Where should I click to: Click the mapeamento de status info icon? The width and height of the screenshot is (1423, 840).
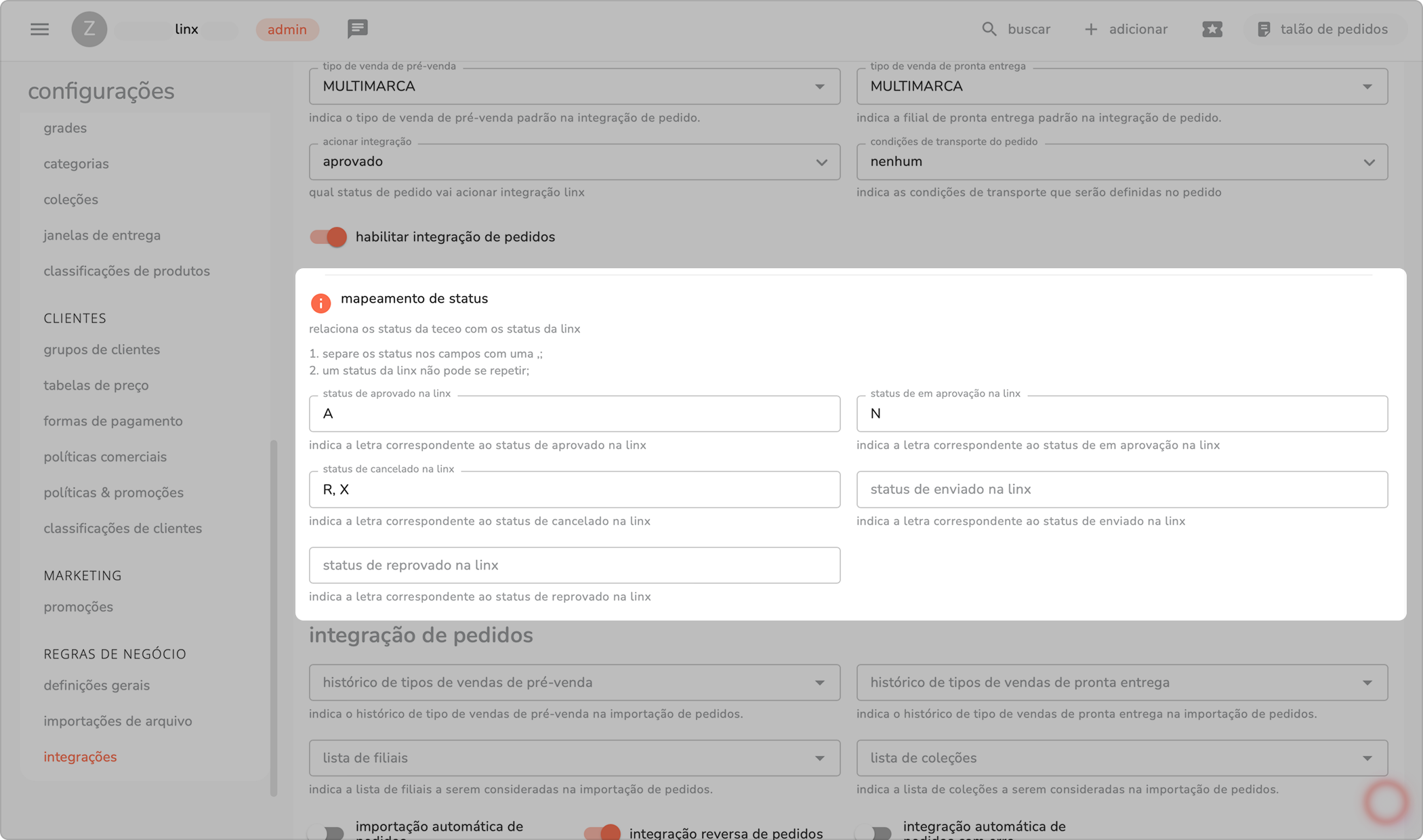[x=321, y=303]
